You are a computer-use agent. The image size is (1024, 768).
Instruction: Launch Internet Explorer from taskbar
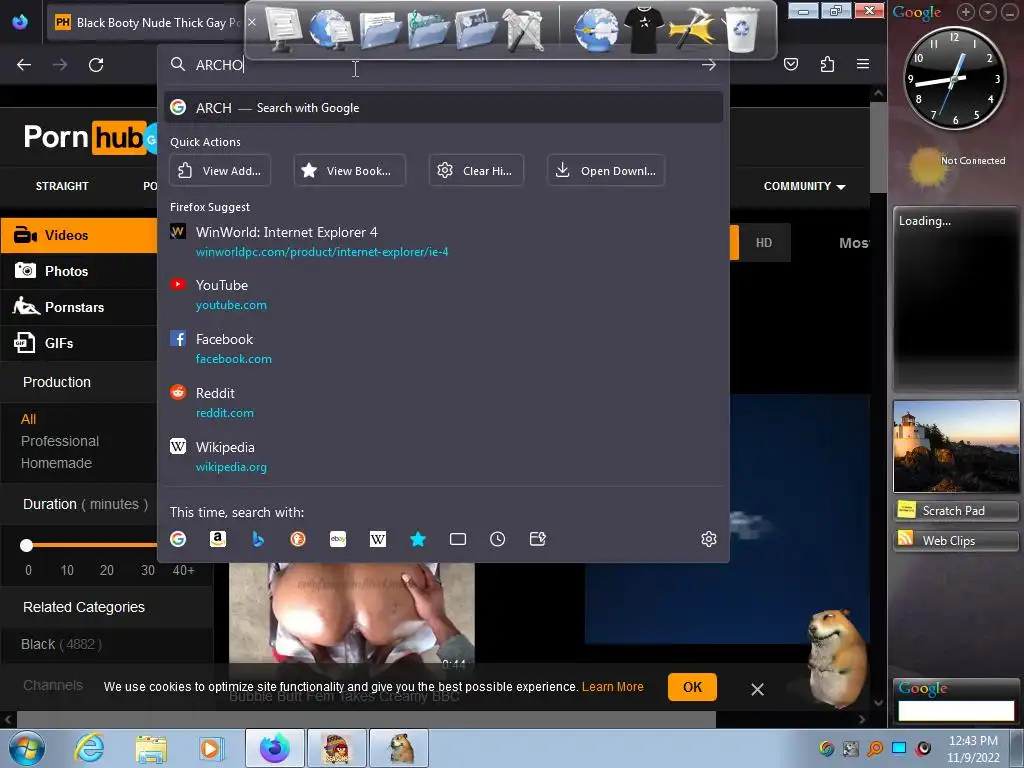pyautogui.click(x=89, y=748)
